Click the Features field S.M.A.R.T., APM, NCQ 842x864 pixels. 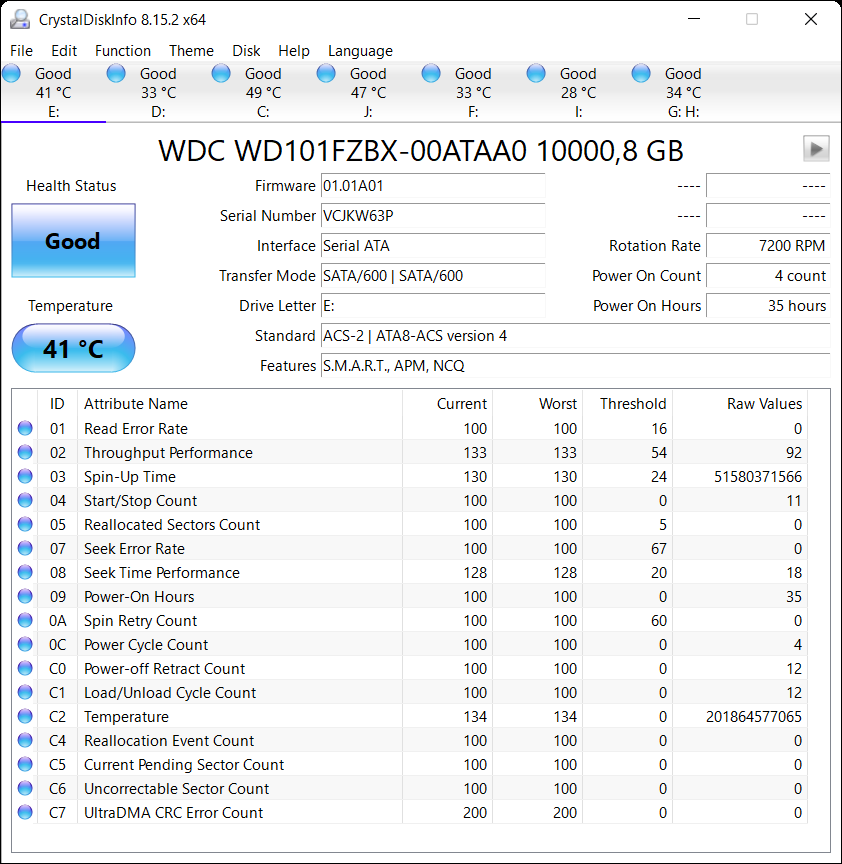575,366
